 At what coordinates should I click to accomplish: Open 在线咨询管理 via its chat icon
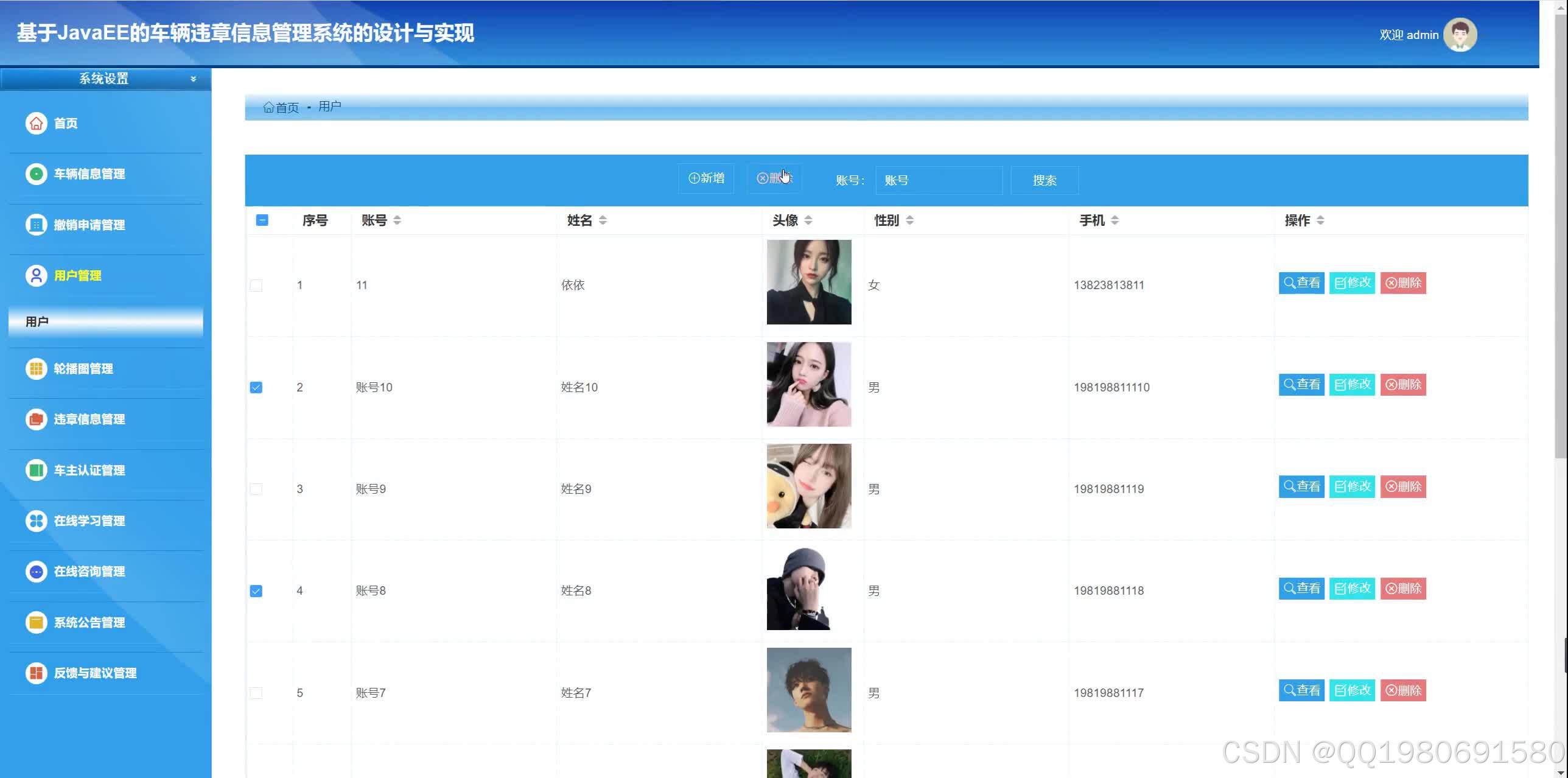(37, 572)
